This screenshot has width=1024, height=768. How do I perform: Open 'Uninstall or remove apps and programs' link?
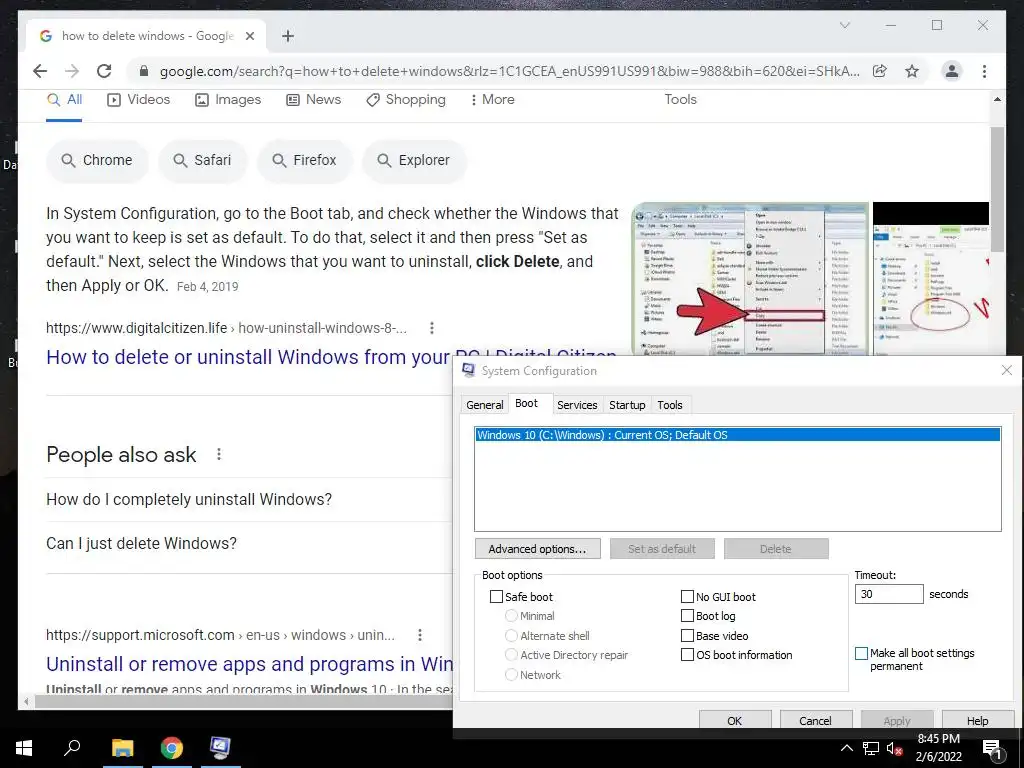249,664
